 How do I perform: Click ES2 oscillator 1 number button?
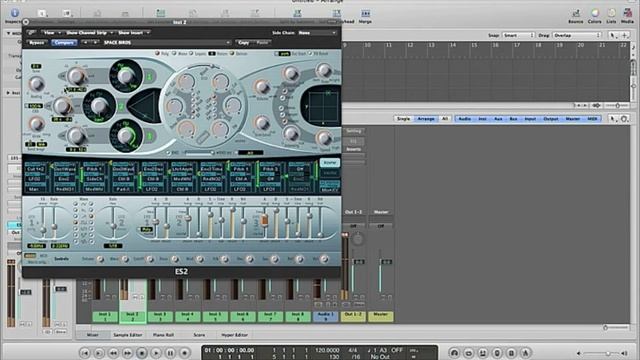[149, 76]
